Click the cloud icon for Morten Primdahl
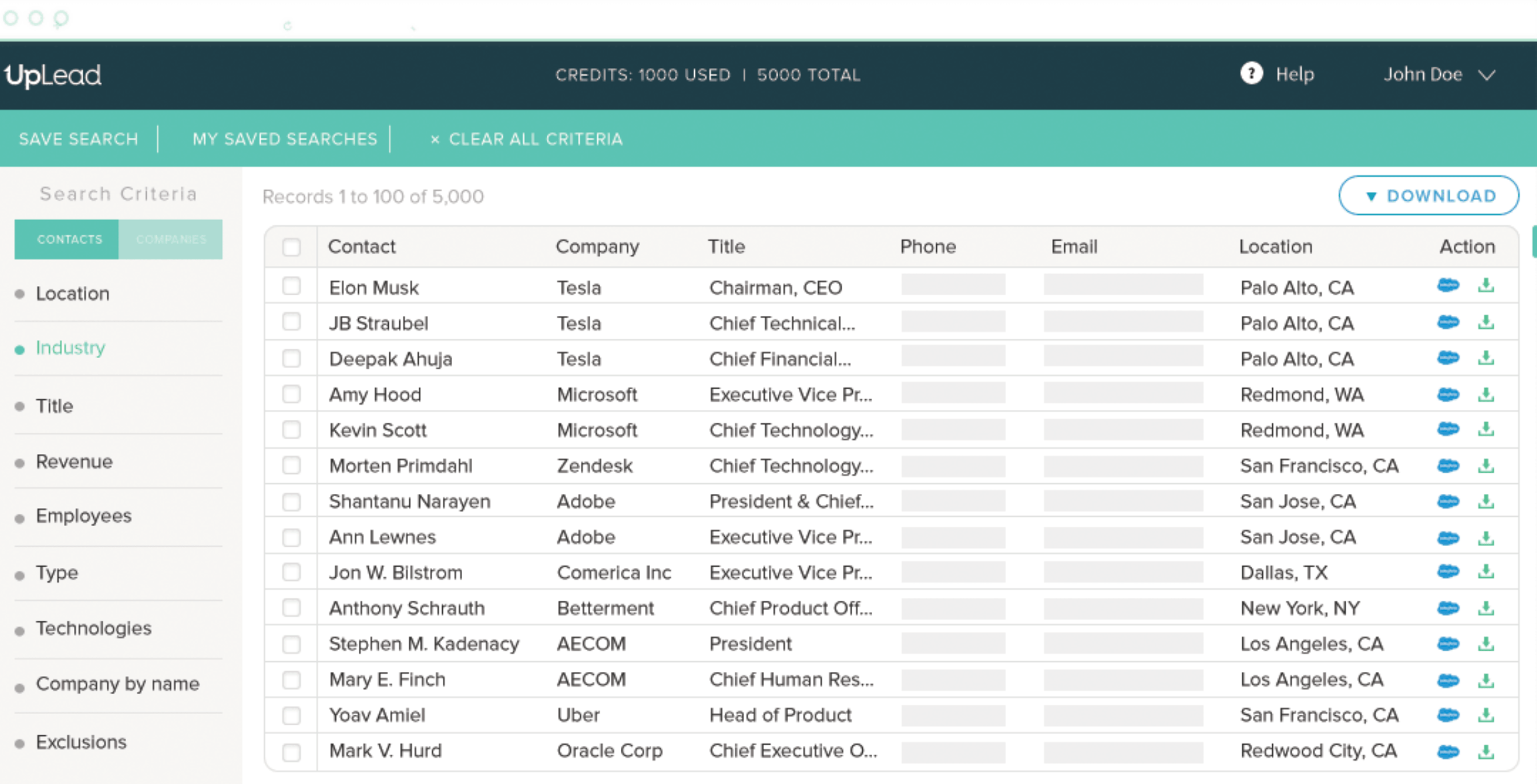The width and height of the screenshot is (1537, 784). 1448,465
